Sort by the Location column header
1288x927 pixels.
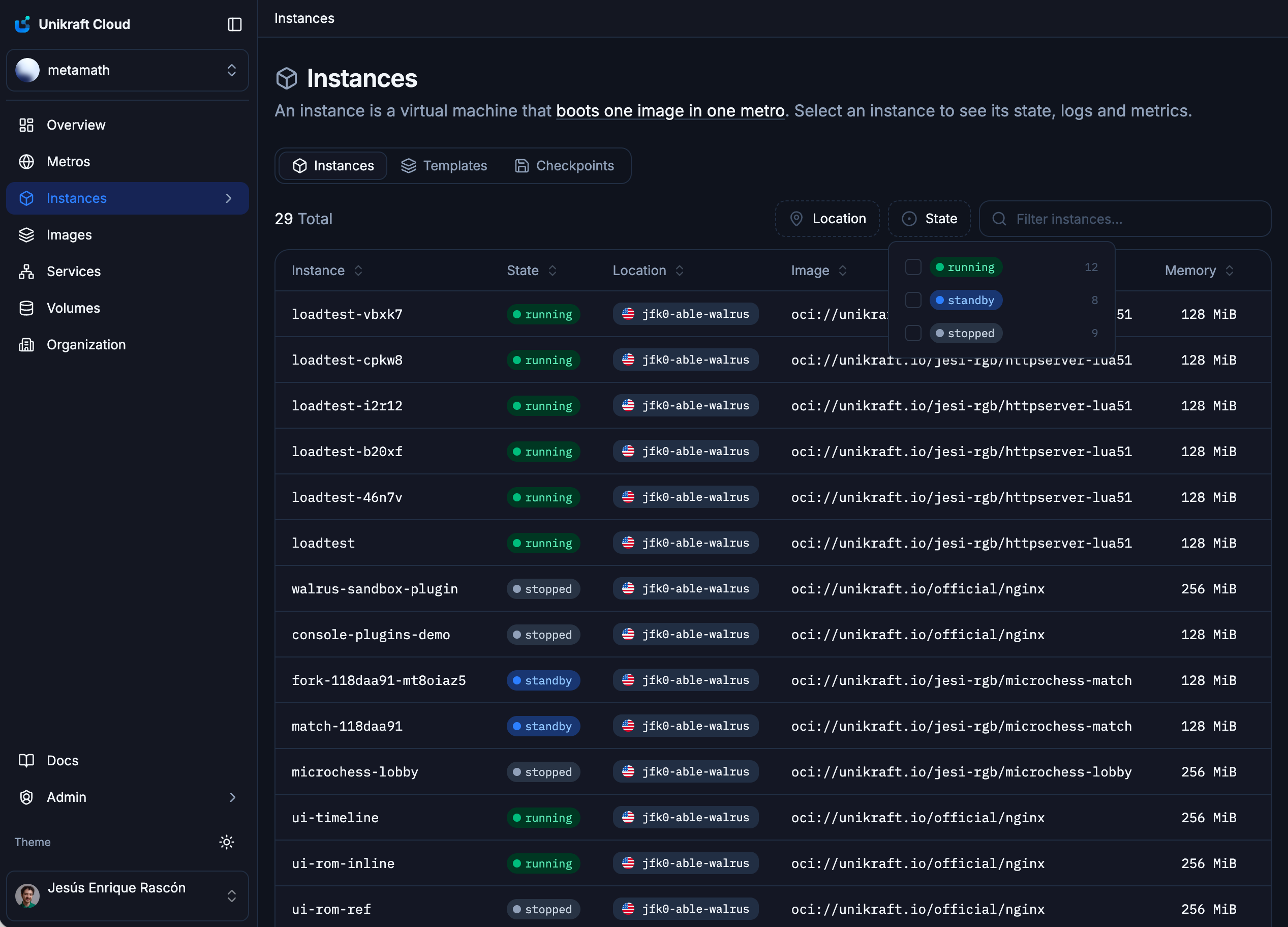(648, 271)
